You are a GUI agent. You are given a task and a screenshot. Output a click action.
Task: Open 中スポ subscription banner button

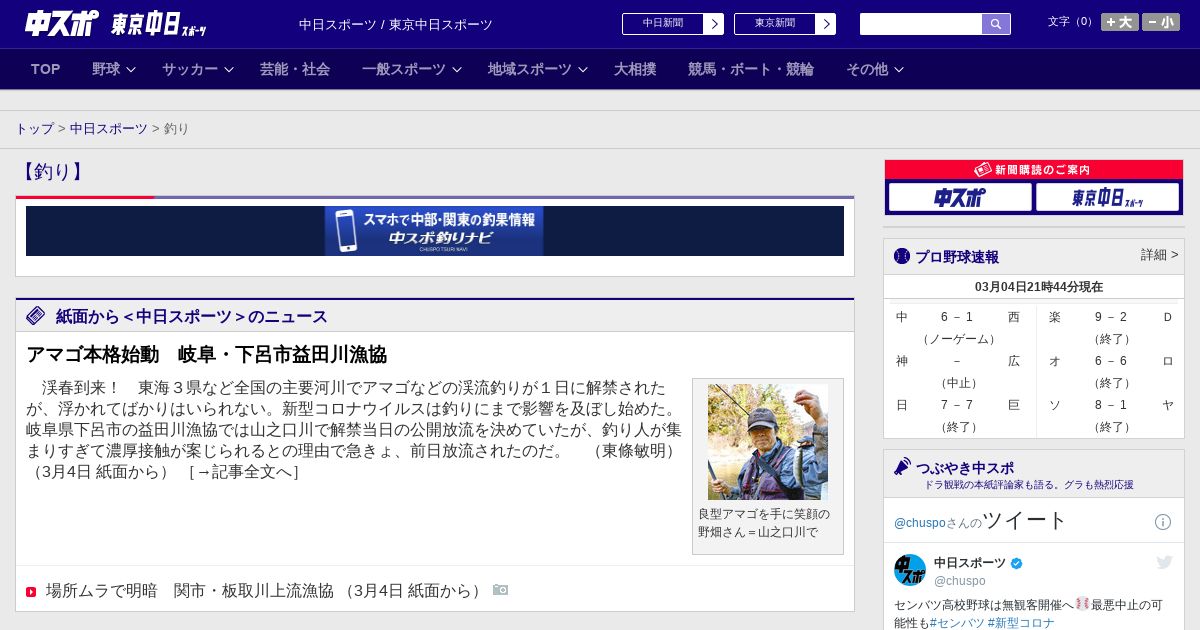(960, 198)
